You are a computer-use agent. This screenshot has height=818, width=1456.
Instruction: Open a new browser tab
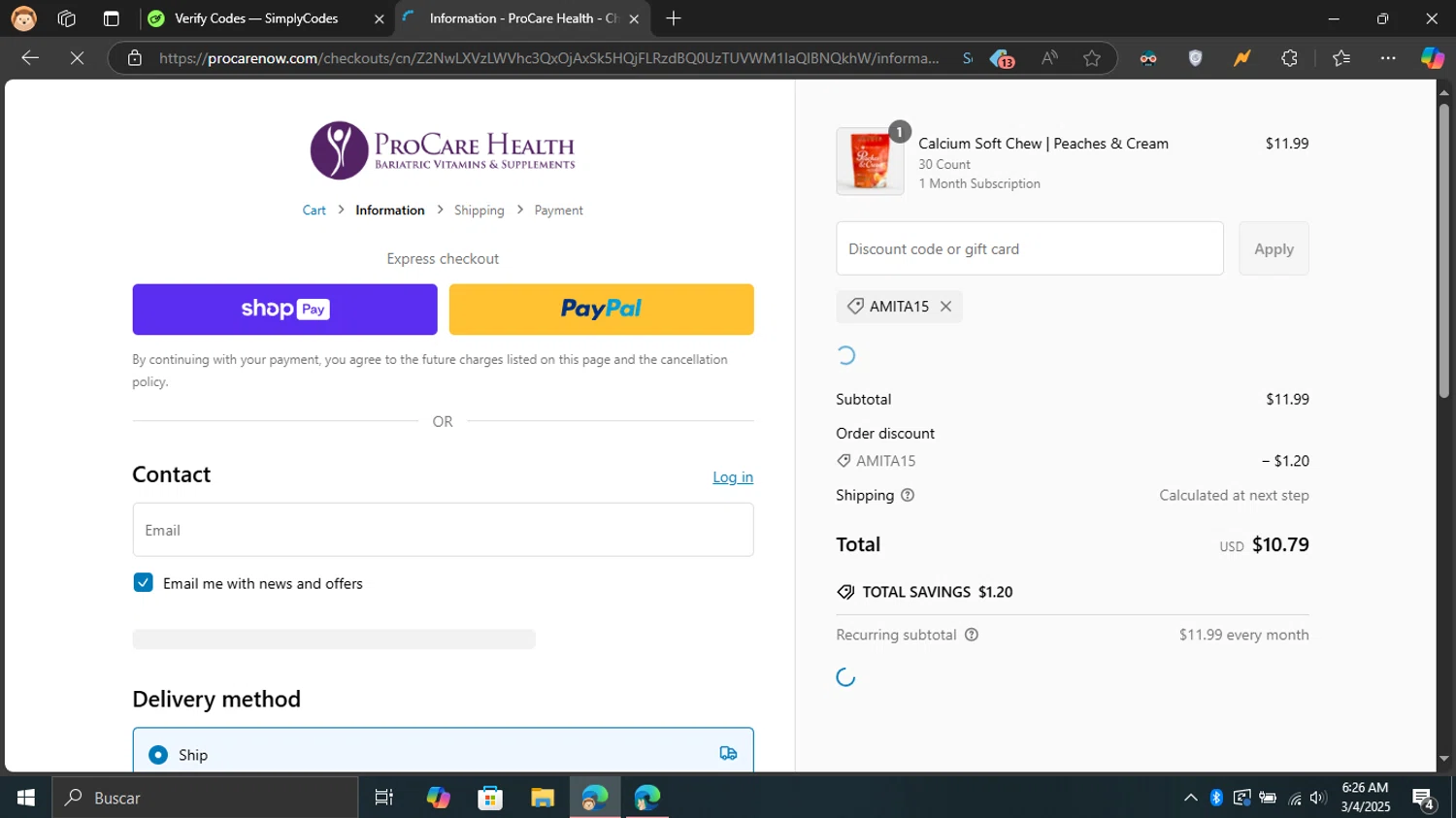[674, 18]
